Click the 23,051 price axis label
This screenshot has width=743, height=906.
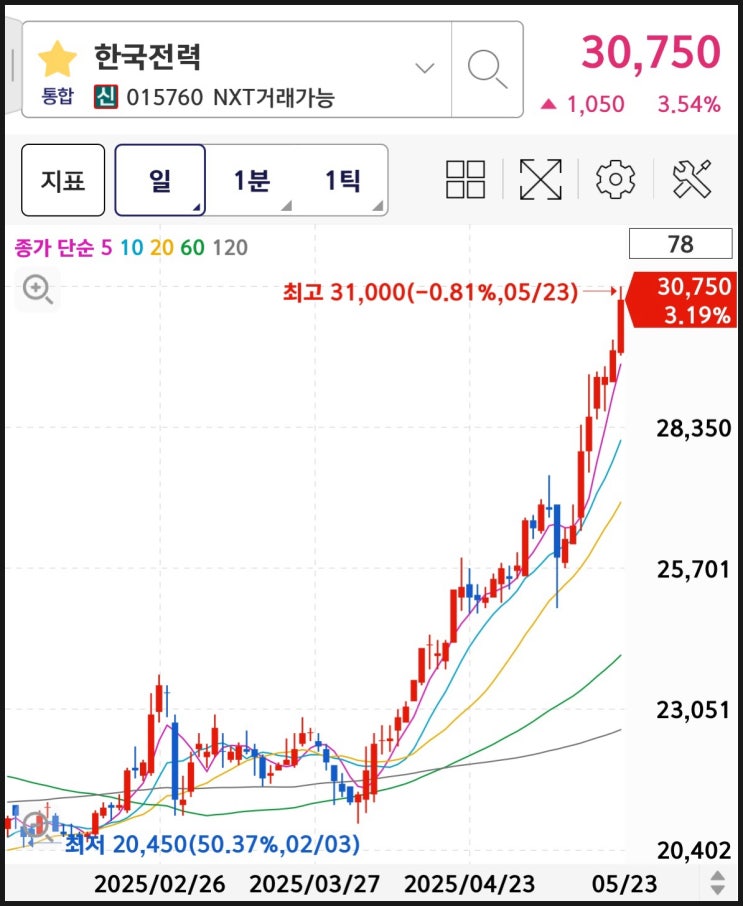(694, 710)
